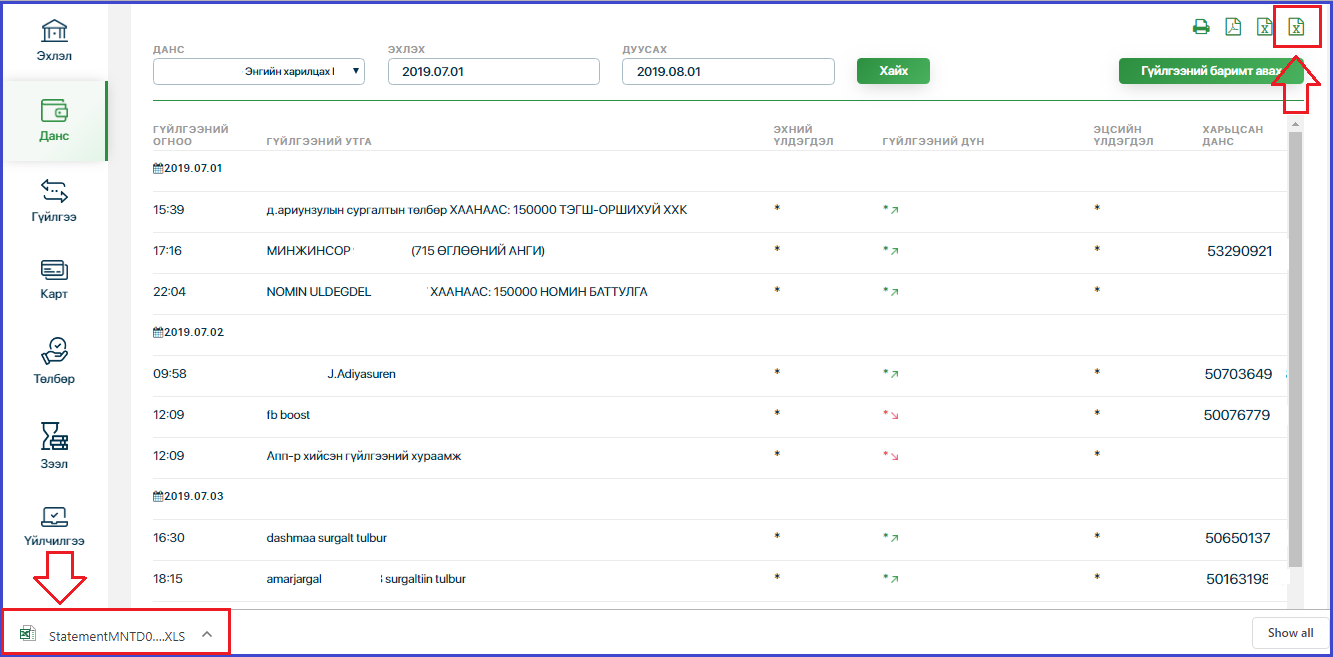
Task: Click the Эхлэх start date field
Action: click(x=493, y=72)
